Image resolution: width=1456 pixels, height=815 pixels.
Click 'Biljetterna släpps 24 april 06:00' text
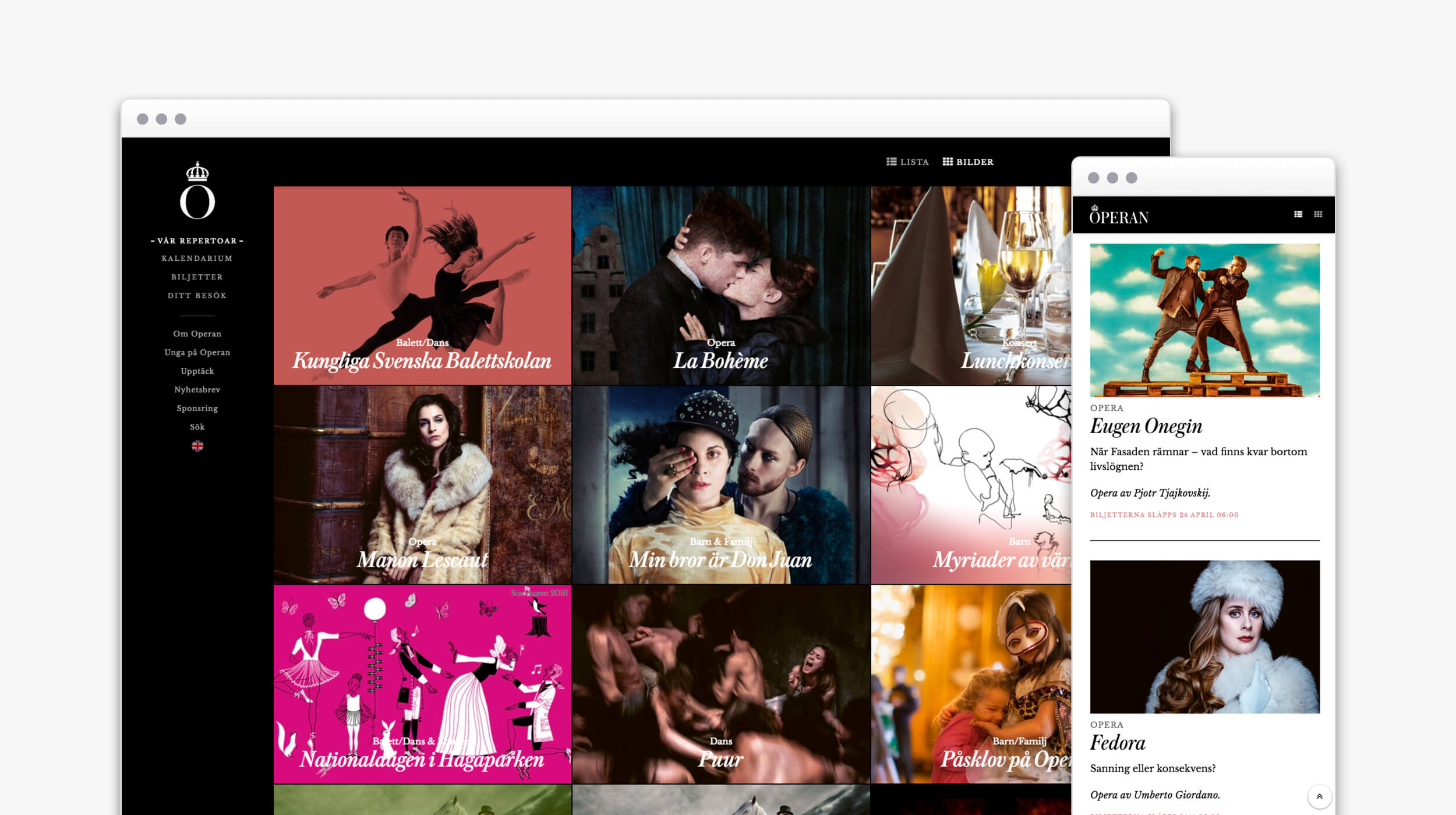tap(1164, 515)
